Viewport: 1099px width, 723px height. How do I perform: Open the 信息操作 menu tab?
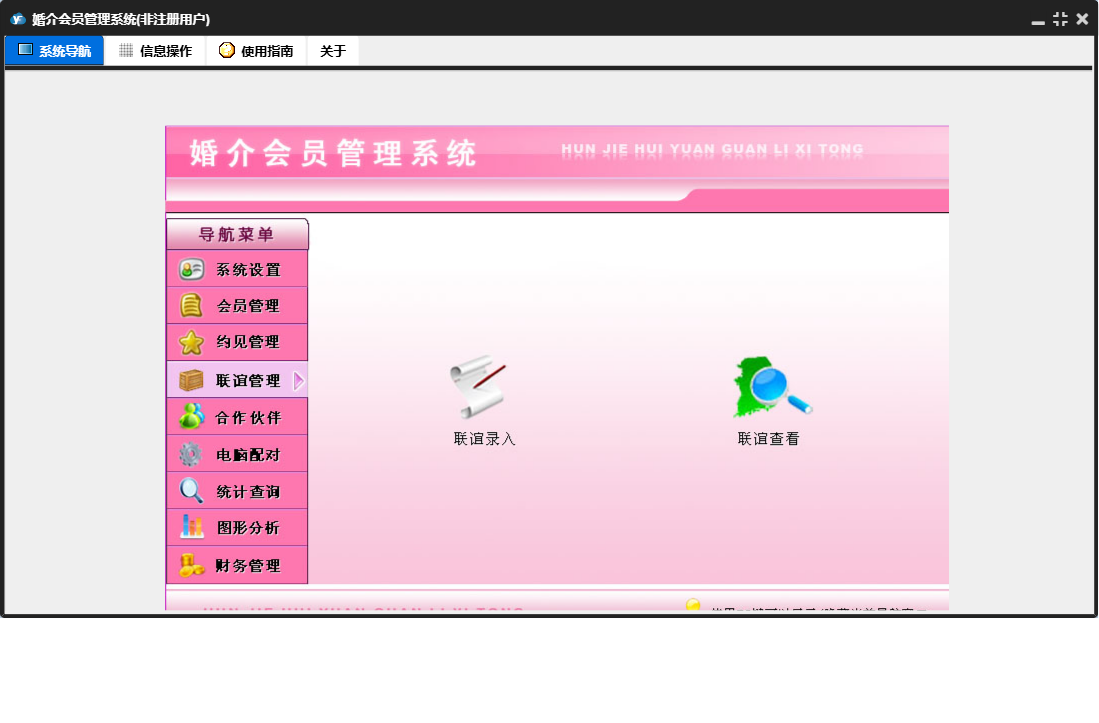point(155,50)
